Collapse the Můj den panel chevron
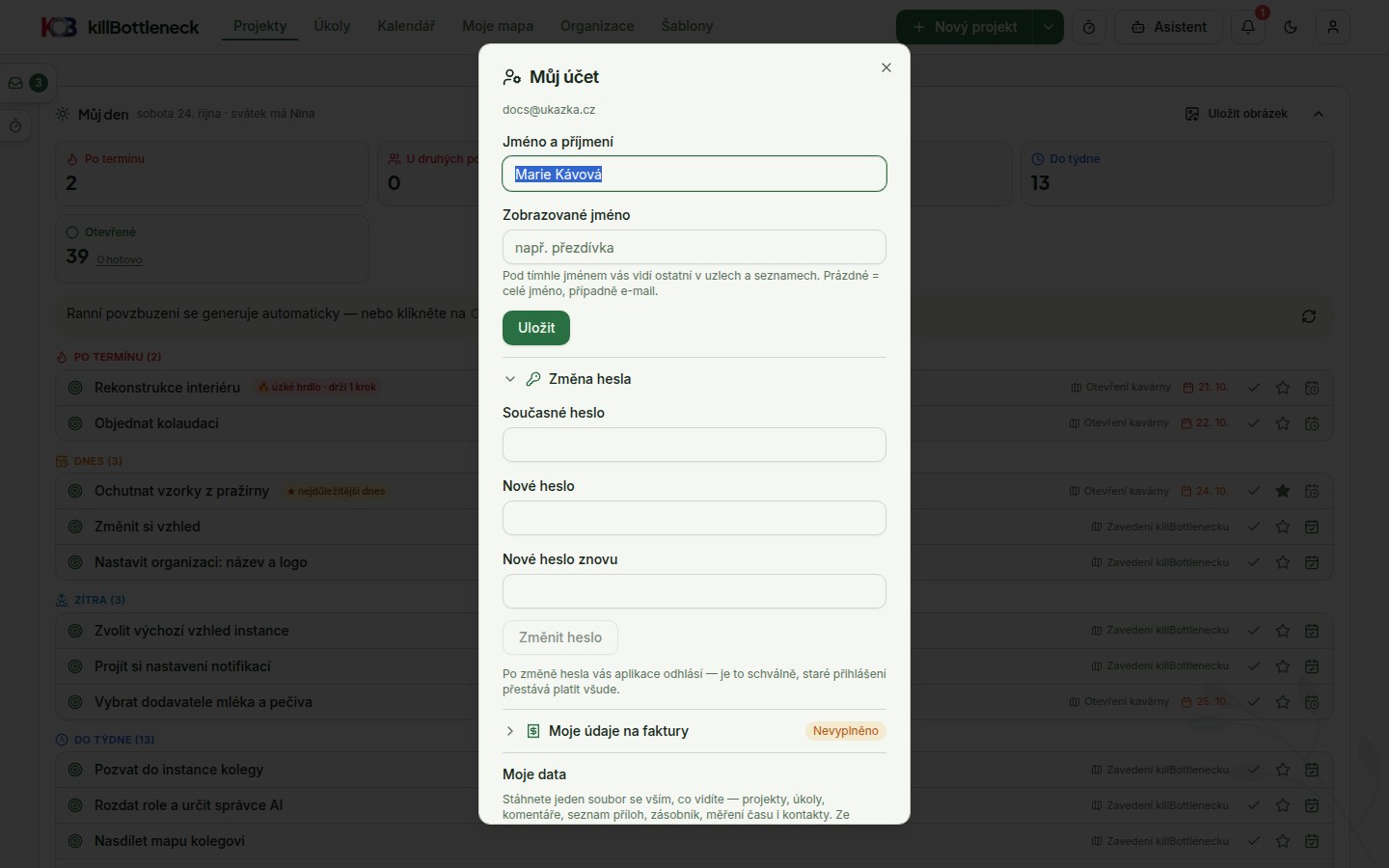 [1319, 114]
